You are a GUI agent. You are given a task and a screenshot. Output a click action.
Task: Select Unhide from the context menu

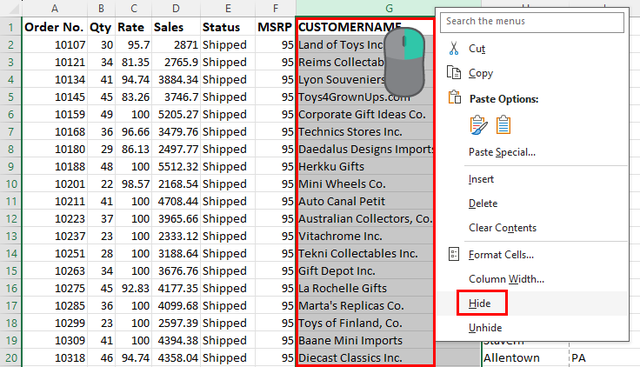click(485, 328)
